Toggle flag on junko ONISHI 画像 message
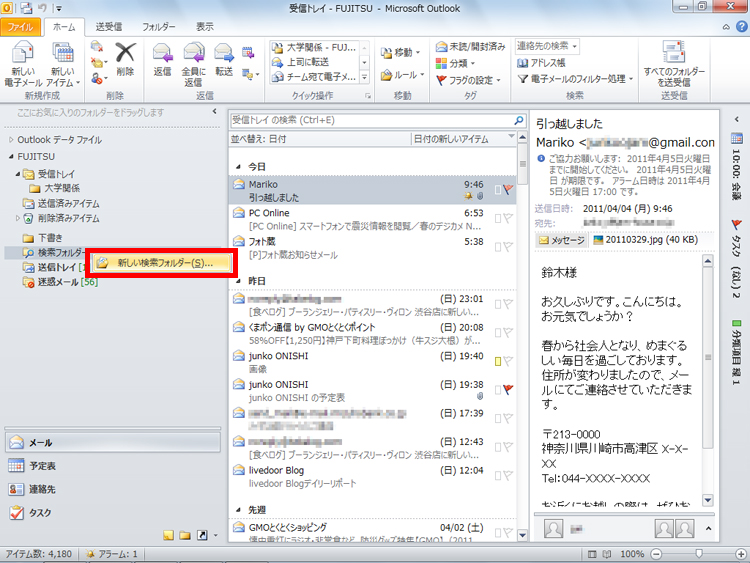 tap(508, 361)
